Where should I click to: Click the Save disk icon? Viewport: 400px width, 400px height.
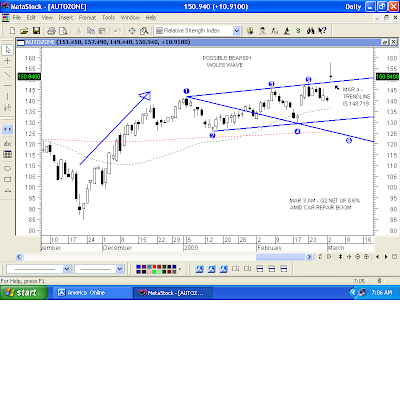36,31
